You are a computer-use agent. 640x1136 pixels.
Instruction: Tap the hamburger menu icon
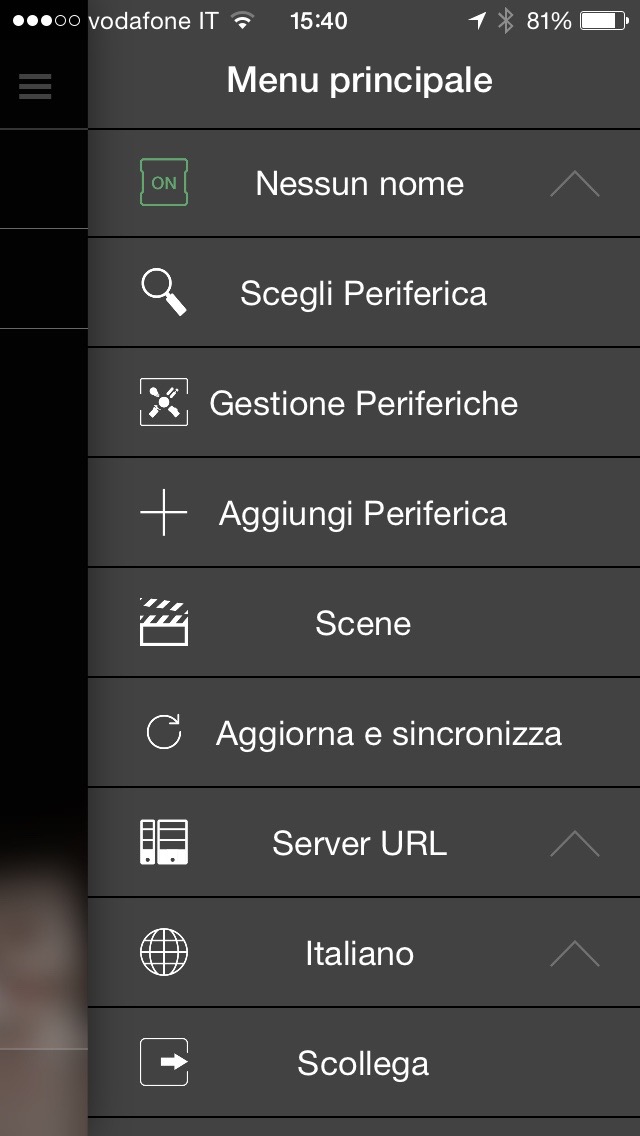[x=34, y=87]
